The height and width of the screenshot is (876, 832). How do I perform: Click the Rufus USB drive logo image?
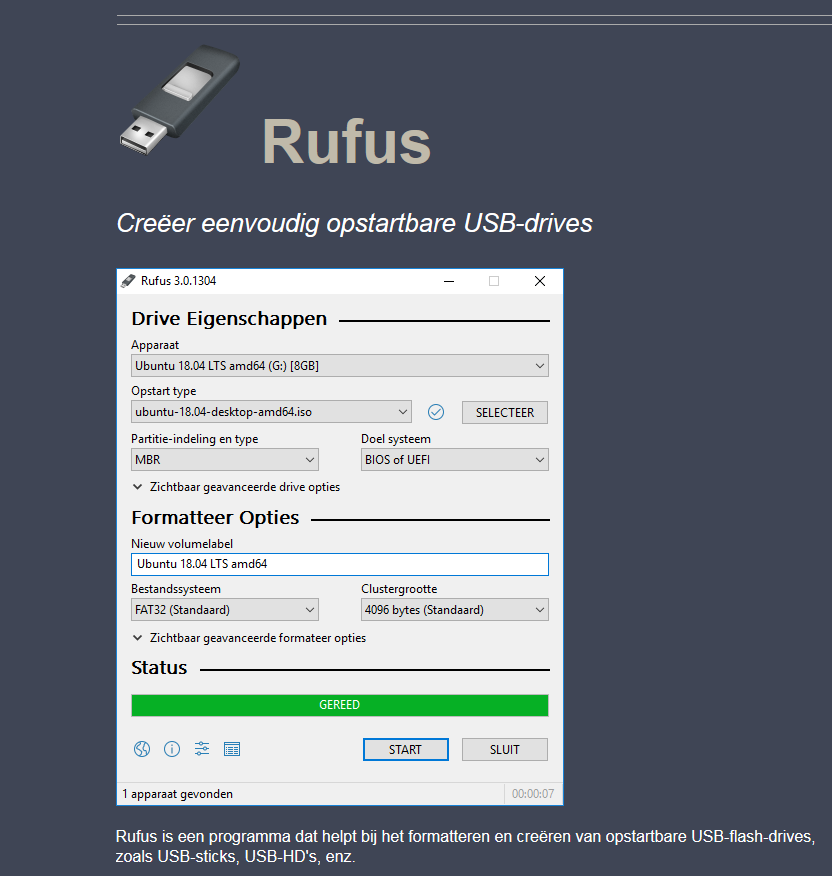click(180, 99)
